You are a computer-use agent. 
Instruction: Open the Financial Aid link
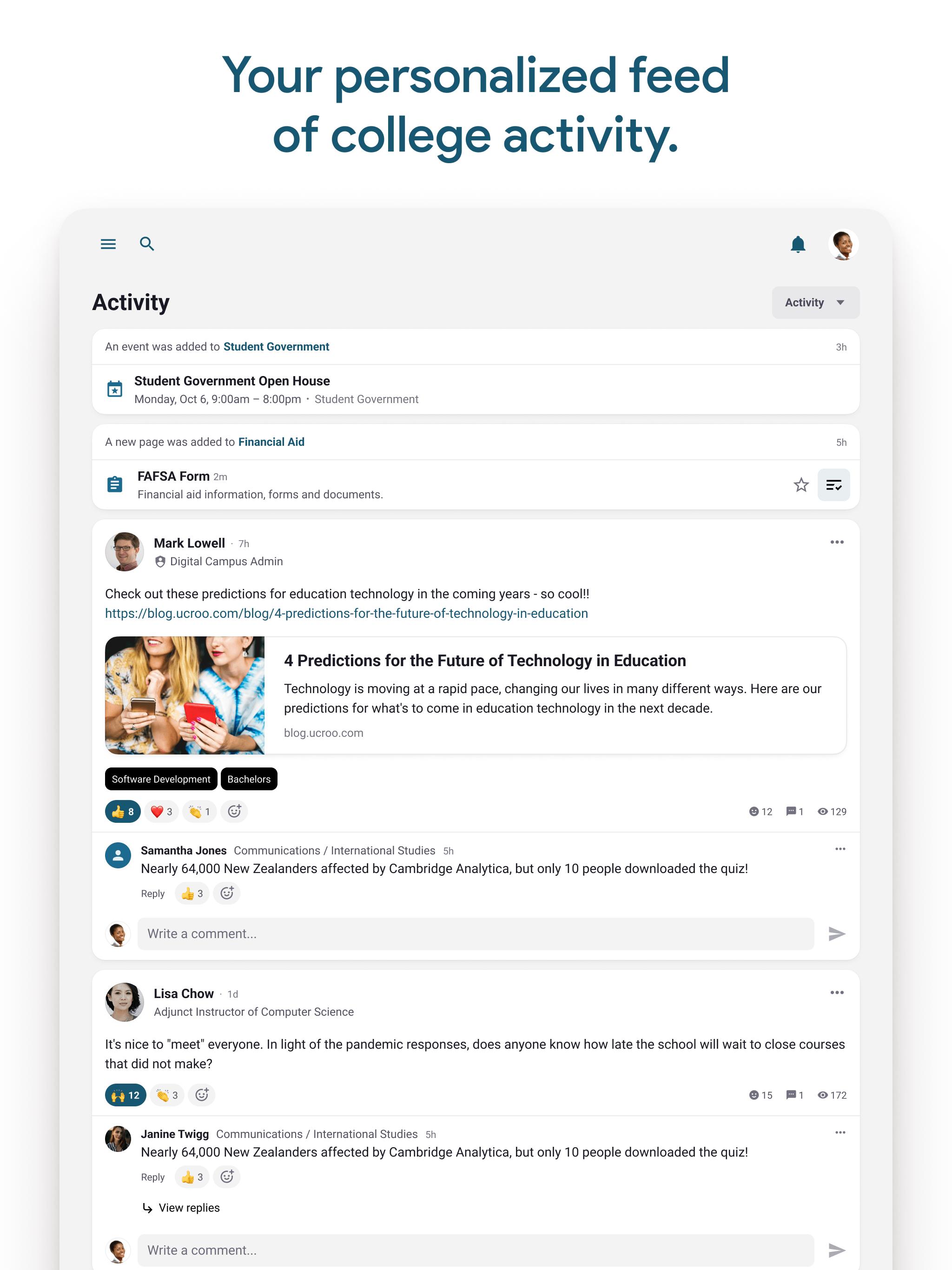(271, 442)
